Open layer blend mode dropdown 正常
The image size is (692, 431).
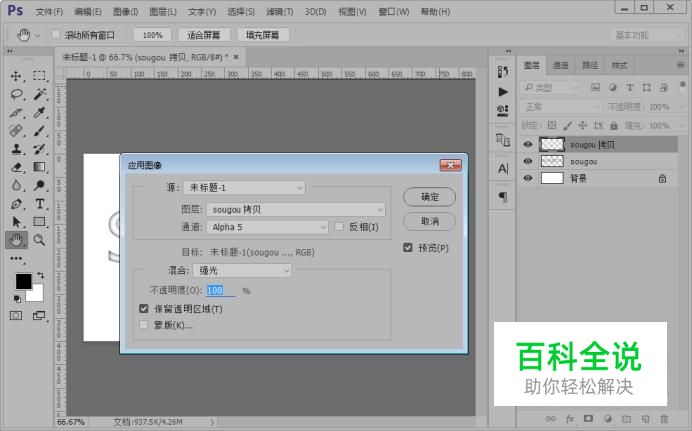[561, 107]
